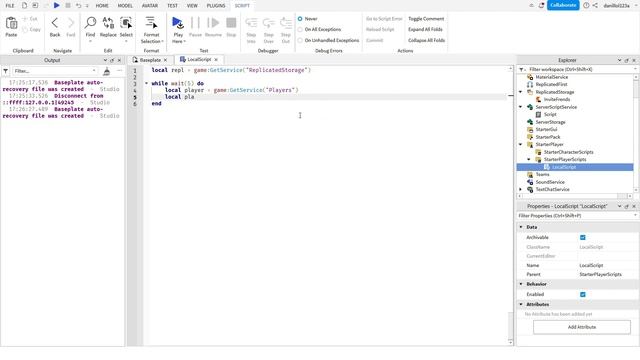Collapse the Behavior properties section
Viewport: 640px width, 360px height.
(x=521, y=284)
